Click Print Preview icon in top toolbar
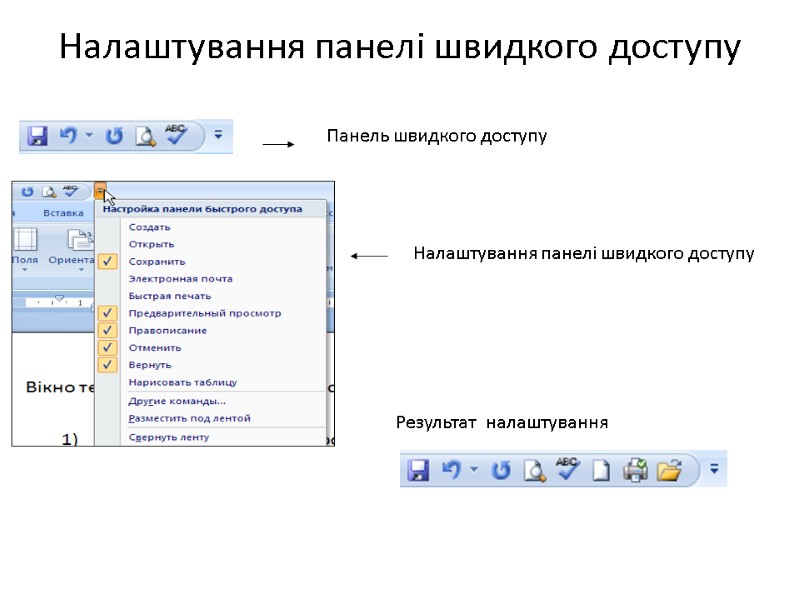800x600 pixels. click(145, 137)
